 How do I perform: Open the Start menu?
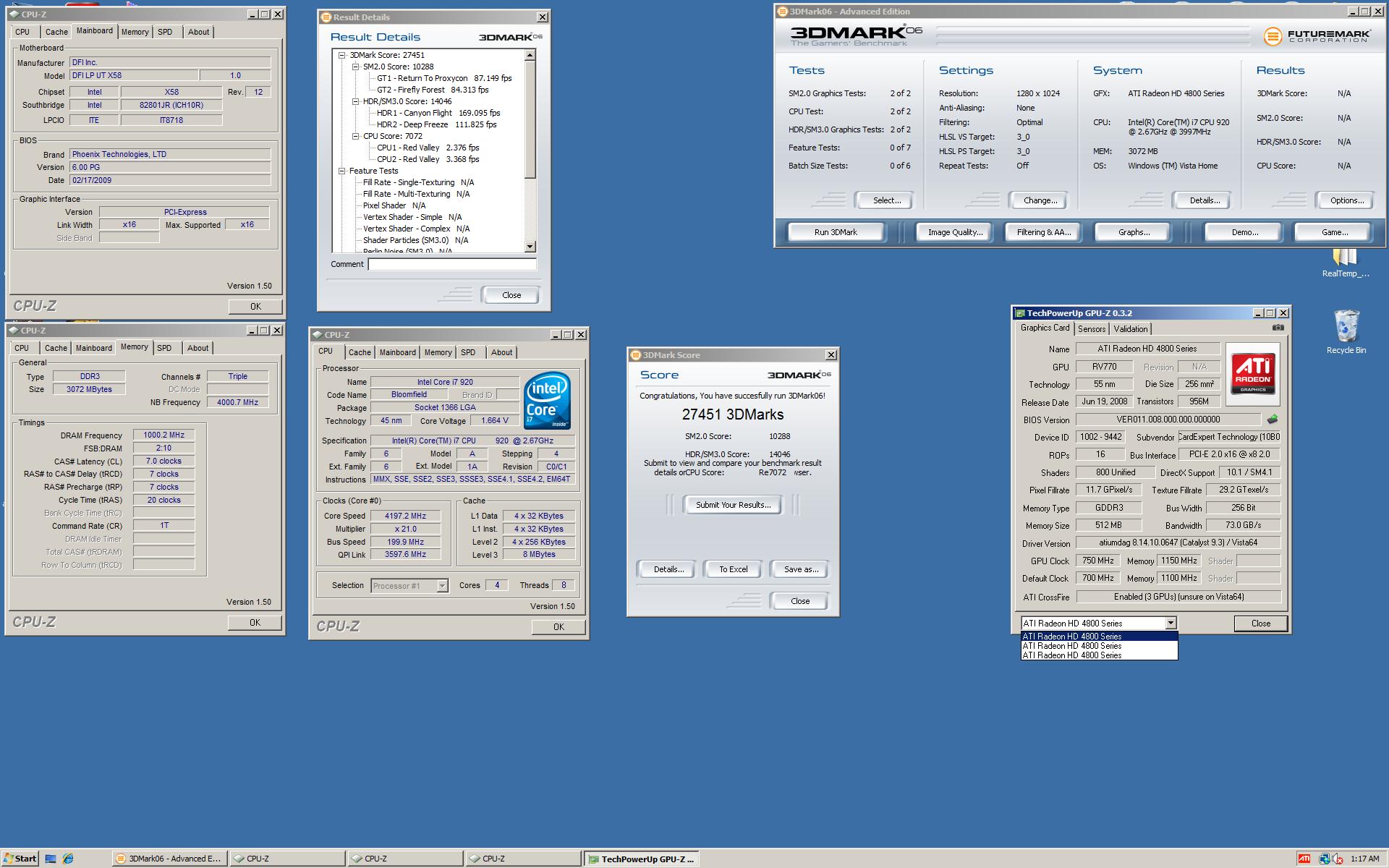[20, 859]
